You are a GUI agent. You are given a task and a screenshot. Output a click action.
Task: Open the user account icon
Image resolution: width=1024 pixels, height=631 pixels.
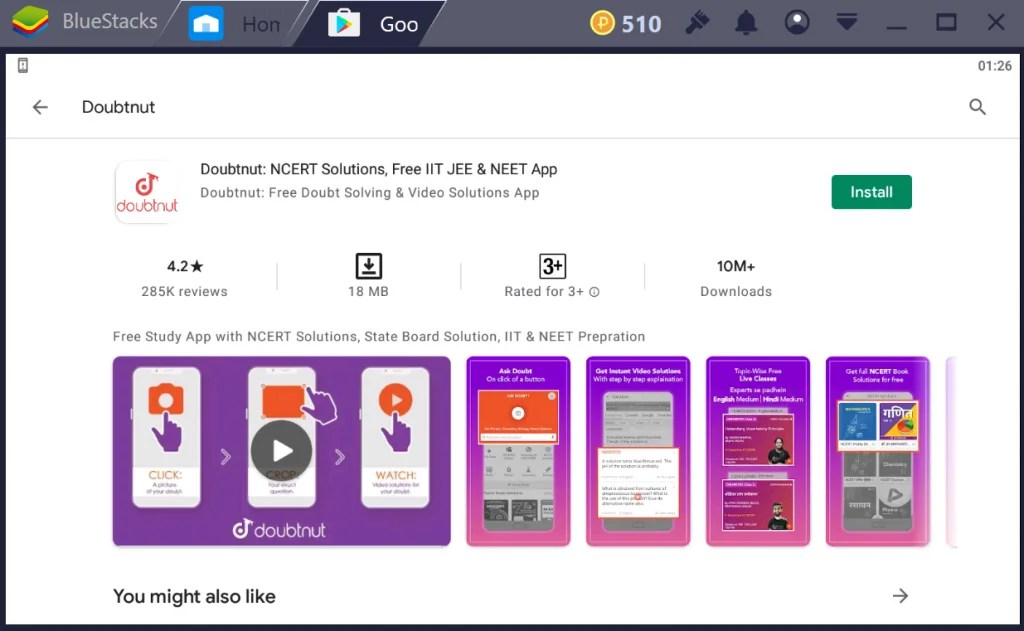point(797,23)
